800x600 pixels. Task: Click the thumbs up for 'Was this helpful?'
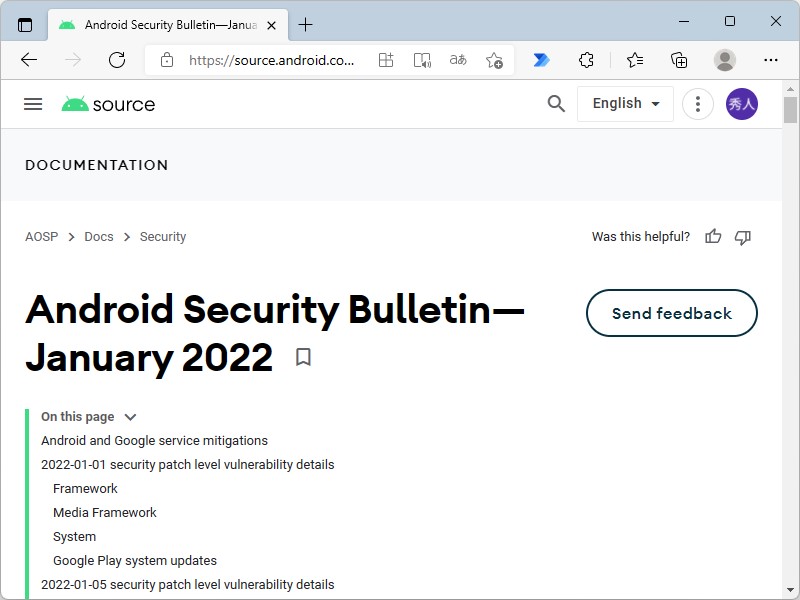(712, 237)
